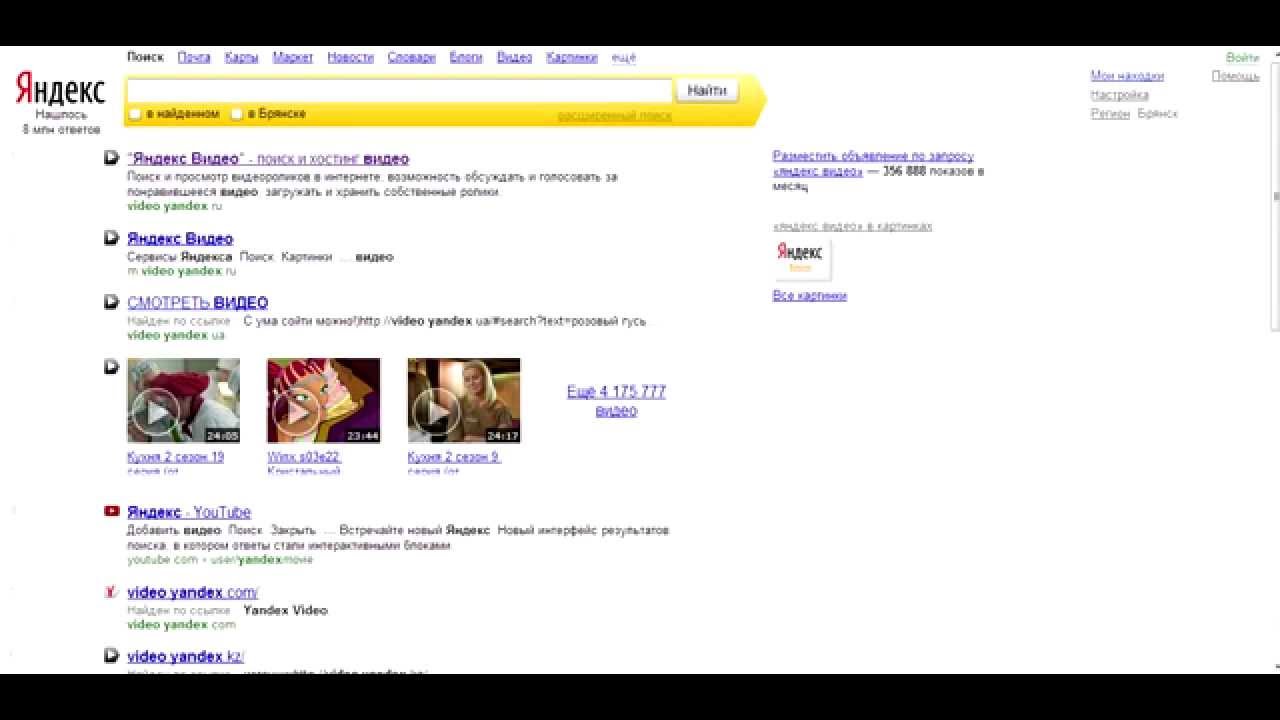Open «яндекс видео» в картинках link
1280x720 pixels.
point(852,226)
